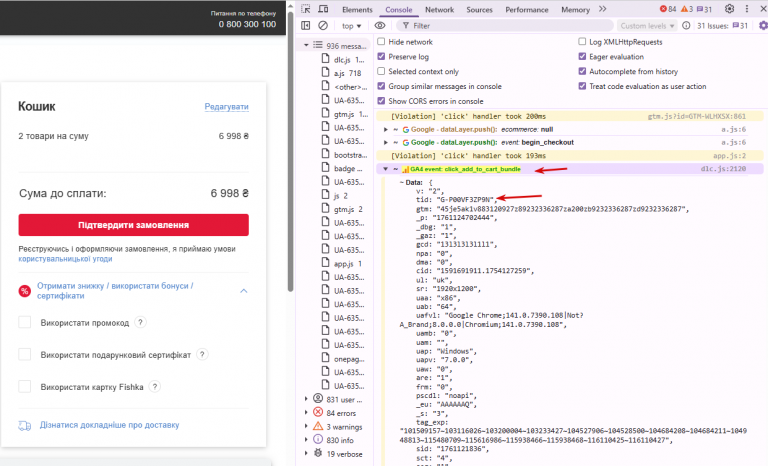The height and width of the screenshot is (466, 768).
Task: Select the onepage file entry in sidebar
Action: [x=344, y=359]
